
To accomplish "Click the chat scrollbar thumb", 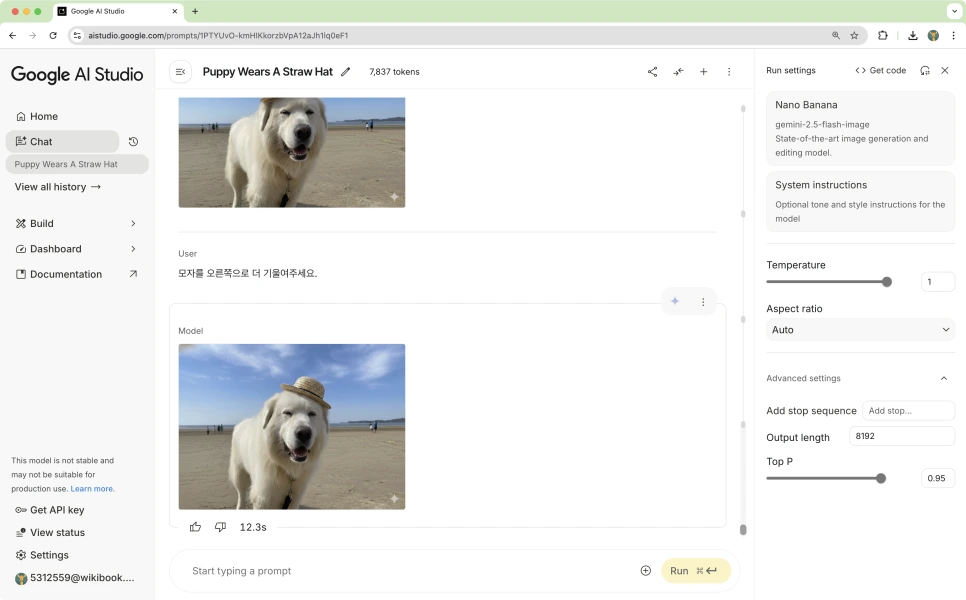I will 743,529.
